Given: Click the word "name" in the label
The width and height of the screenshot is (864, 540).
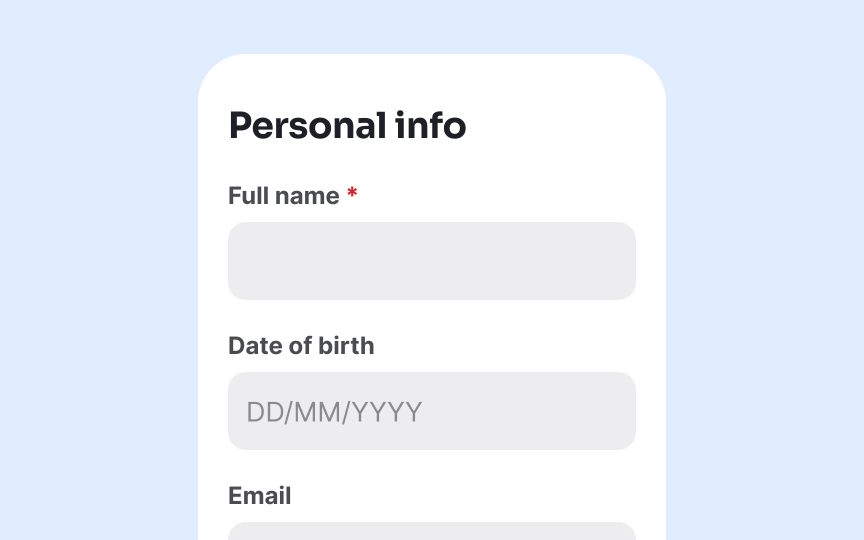Looking at the screenshot, I should pos(307,196).
